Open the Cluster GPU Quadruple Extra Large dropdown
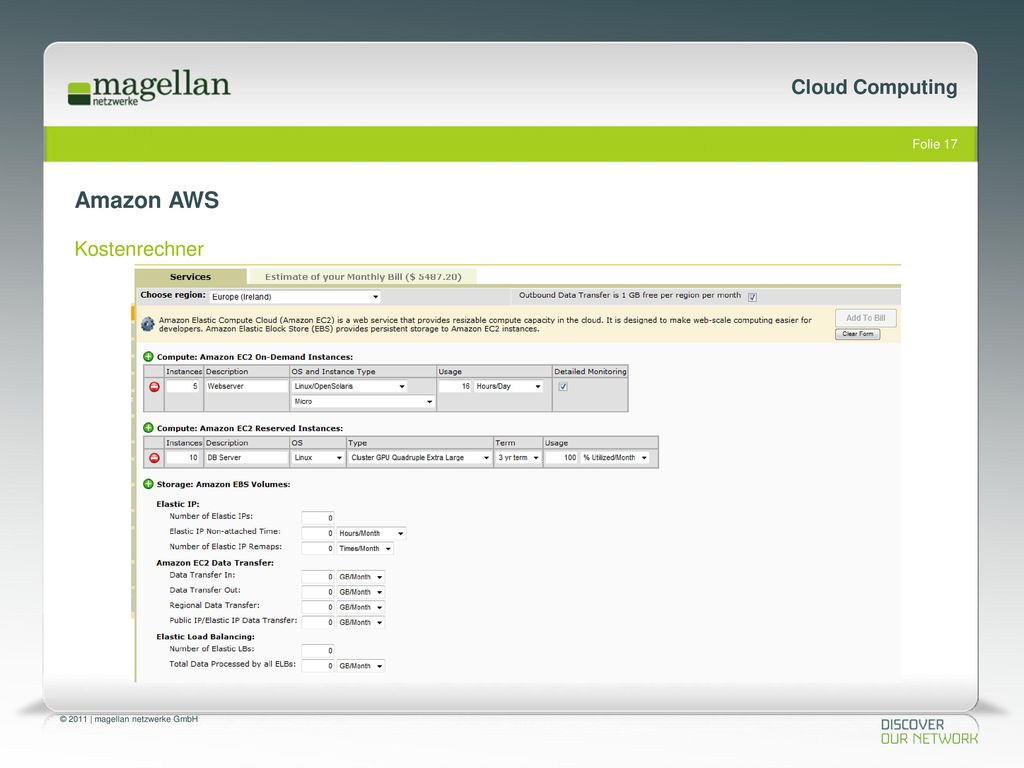Image resolution: width=1024 pixels, height=768 pixels. point(420,458)
